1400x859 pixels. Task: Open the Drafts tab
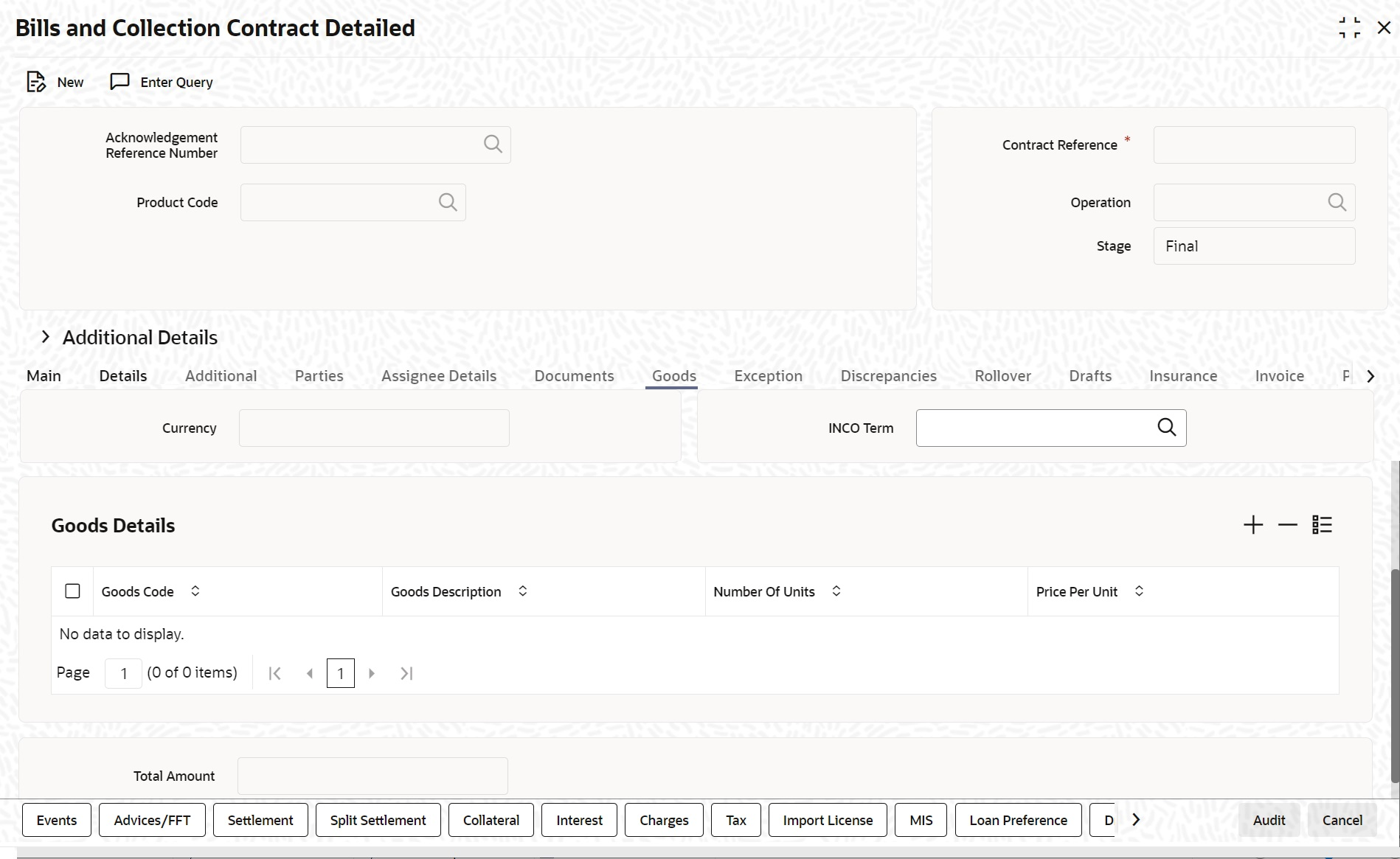[1090, 376]
